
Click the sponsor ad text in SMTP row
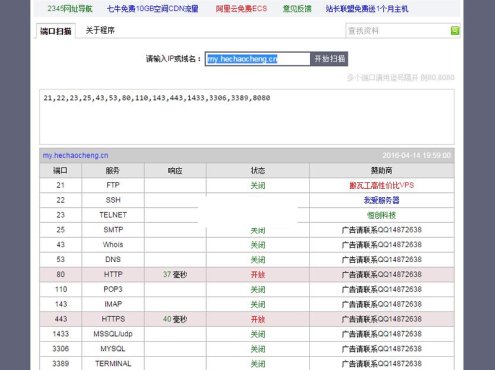tap(382, 230)
